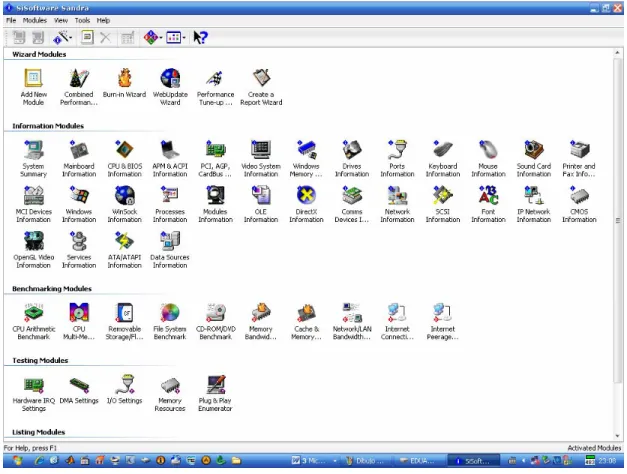
Task: Select OpenGL Video Information icon
Action: [x=34, y=250]
